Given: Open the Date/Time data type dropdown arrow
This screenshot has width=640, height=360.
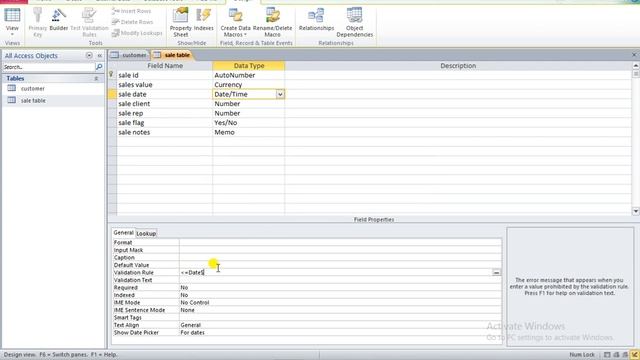Looking at the screenshot, I should point(280,94).
